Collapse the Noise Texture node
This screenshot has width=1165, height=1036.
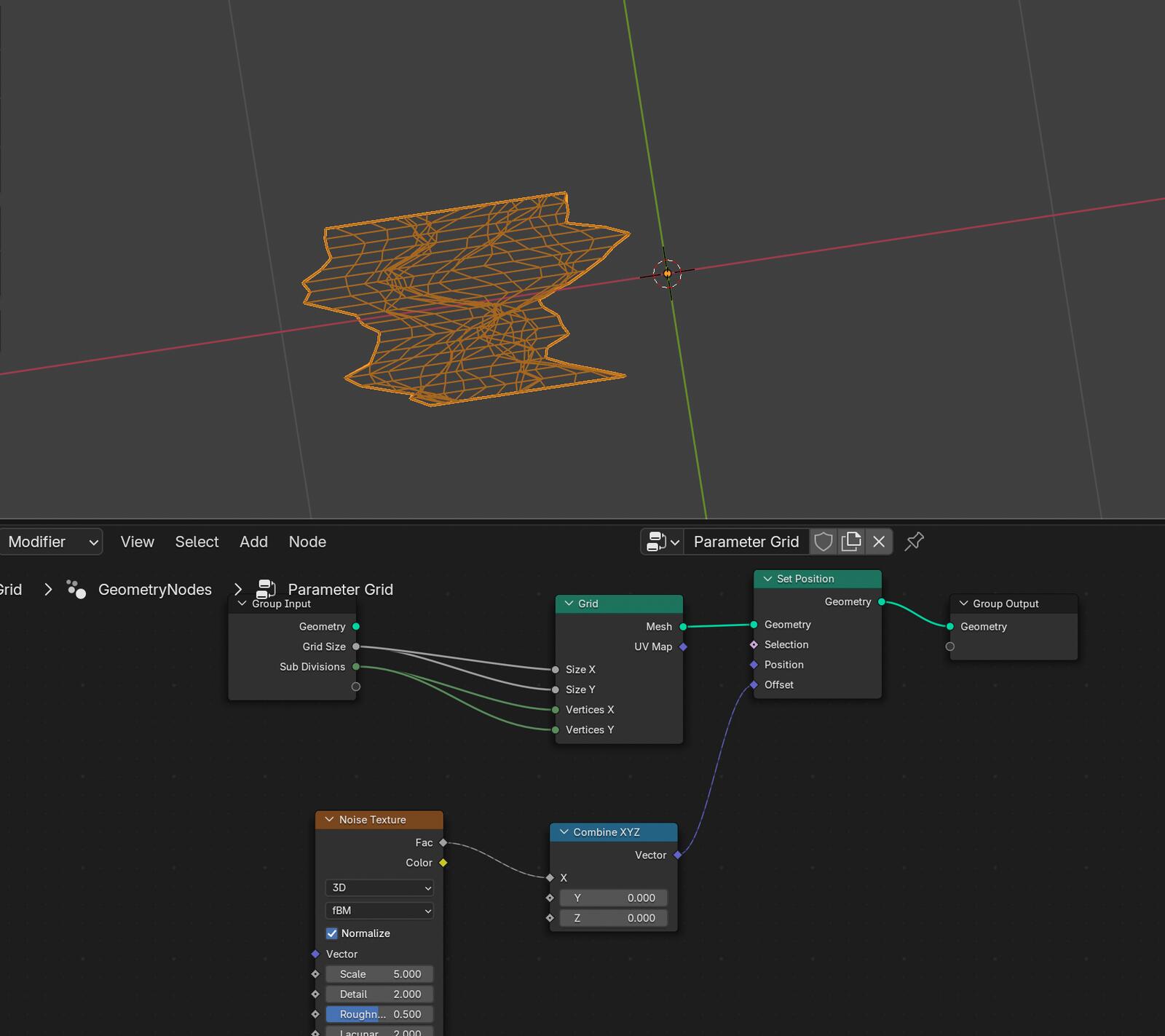pyautogui.click(x=329, y=820)
